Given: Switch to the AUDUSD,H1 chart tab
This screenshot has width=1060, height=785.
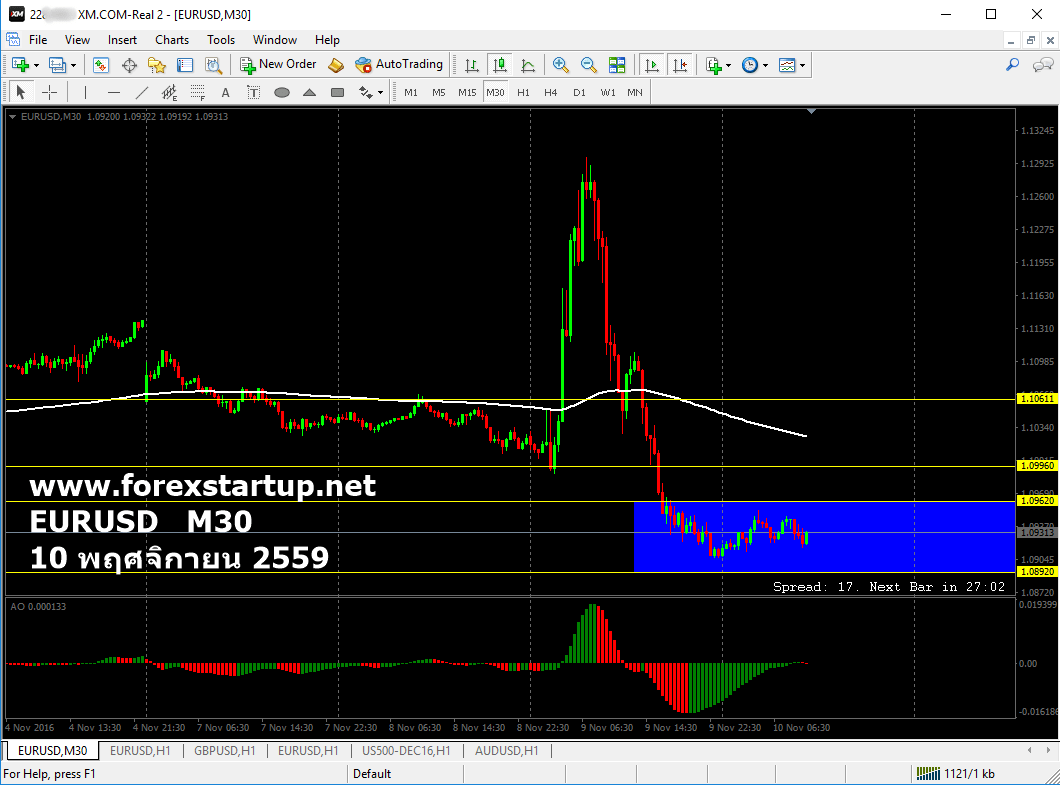Looking at the screenshot, I should (x=506, y=751).
